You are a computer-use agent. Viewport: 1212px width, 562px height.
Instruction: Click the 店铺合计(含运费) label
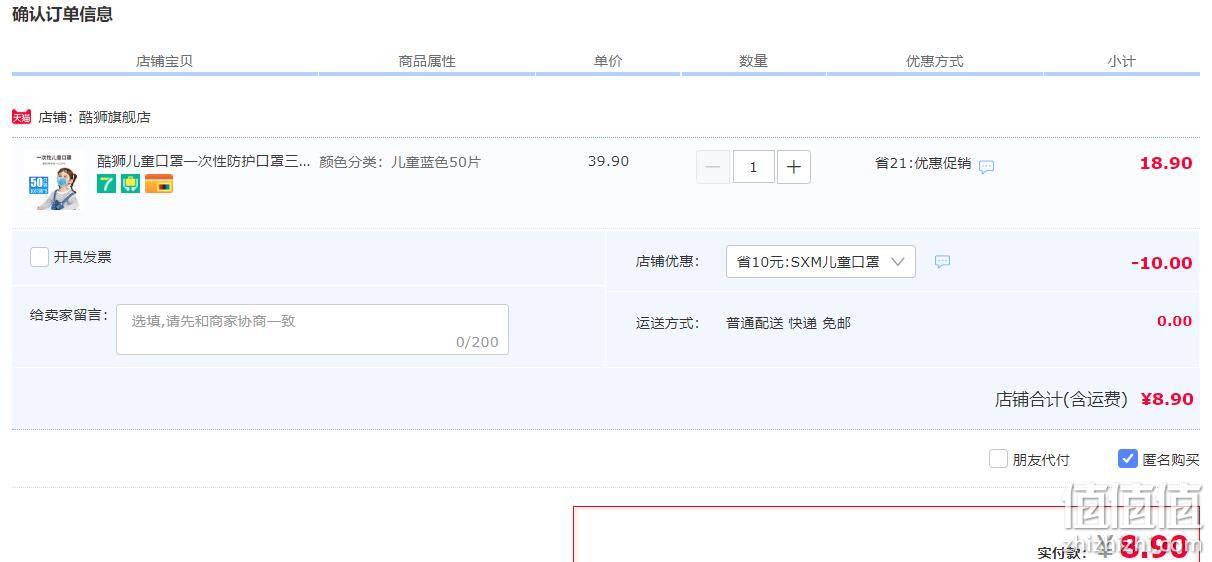coord(1061,399)
